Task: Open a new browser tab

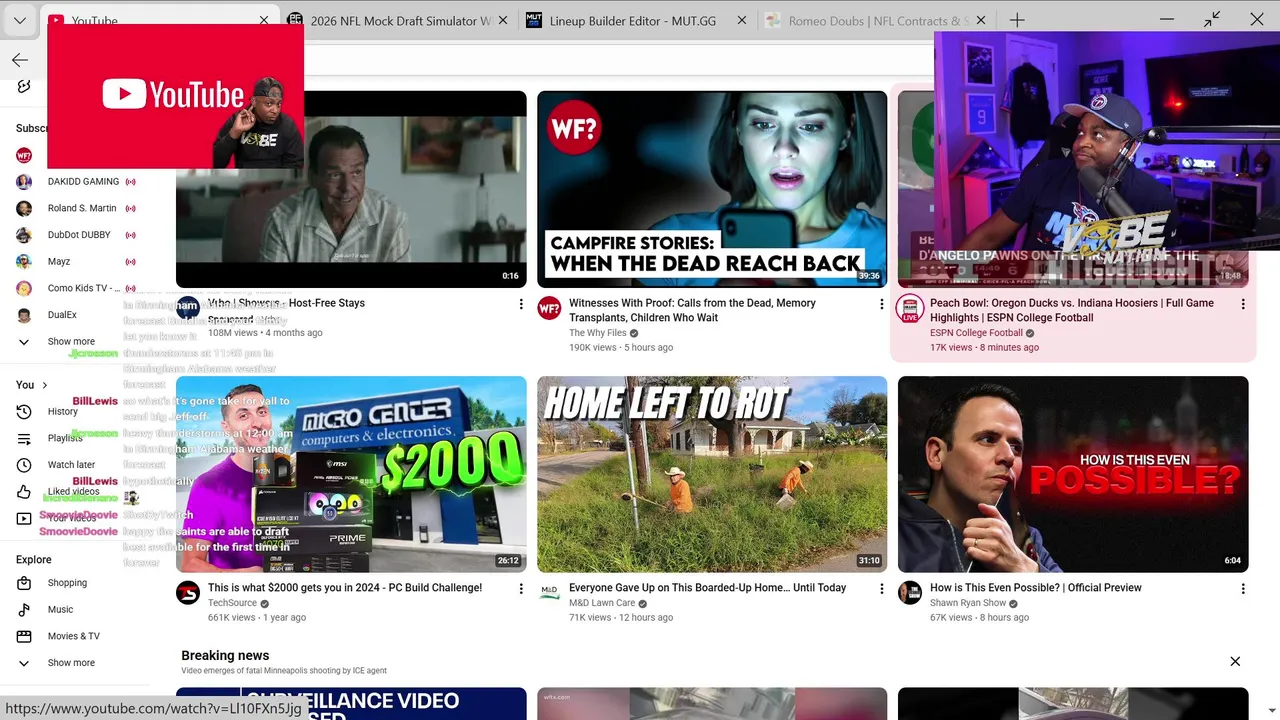Action: [1017, 20]
